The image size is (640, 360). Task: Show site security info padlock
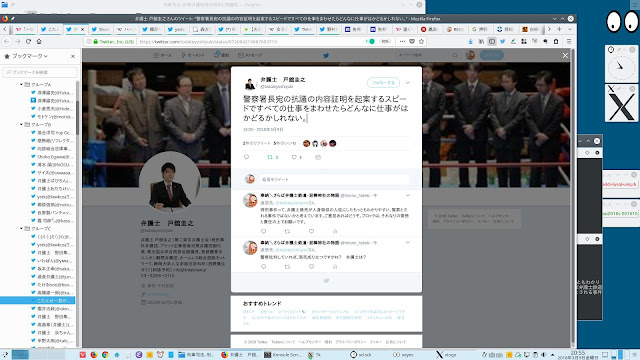pos(96,42)
